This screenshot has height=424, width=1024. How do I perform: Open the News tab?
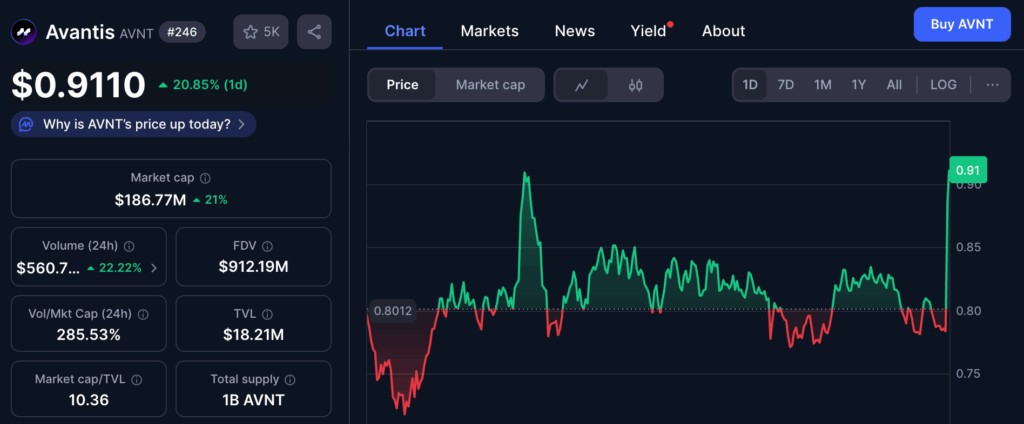(x=575, y=31)
